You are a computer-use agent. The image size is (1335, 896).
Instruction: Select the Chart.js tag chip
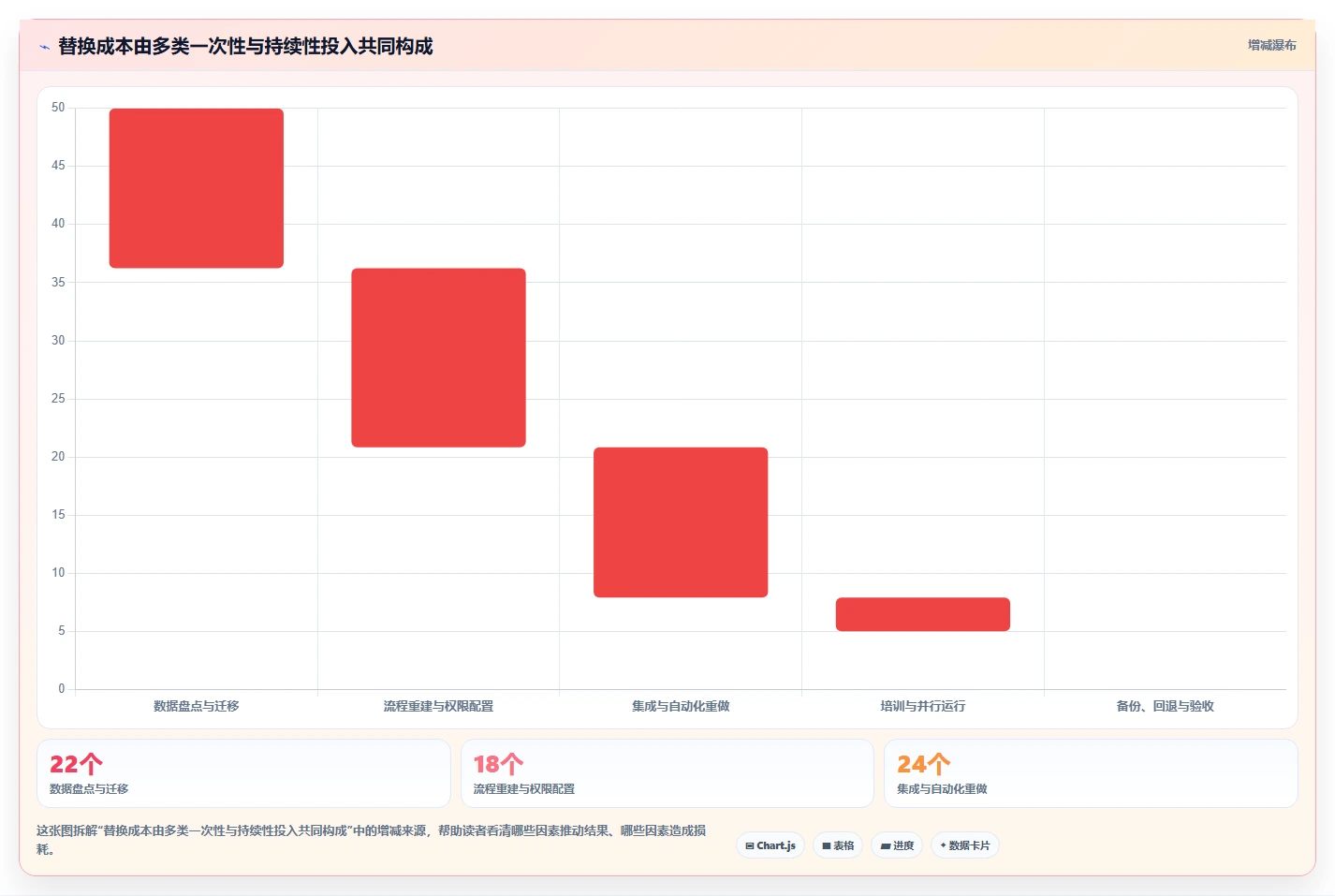770,845
